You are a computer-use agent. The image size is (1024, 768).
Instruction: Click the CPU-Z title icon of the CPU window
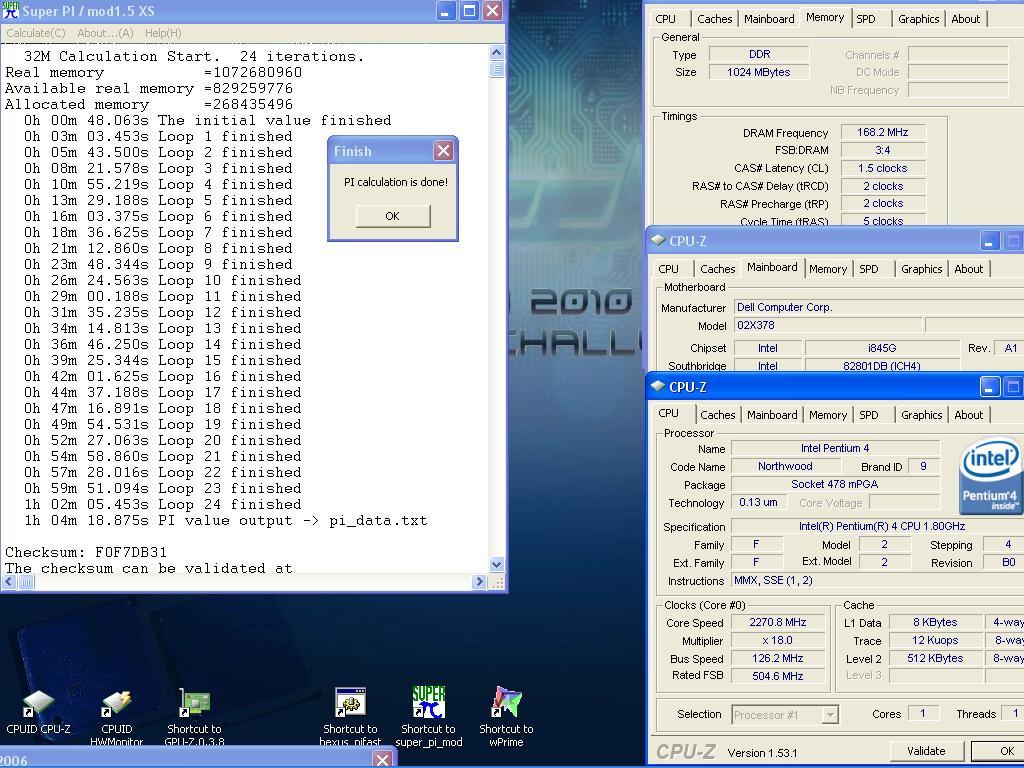click(x=658, y=386)
